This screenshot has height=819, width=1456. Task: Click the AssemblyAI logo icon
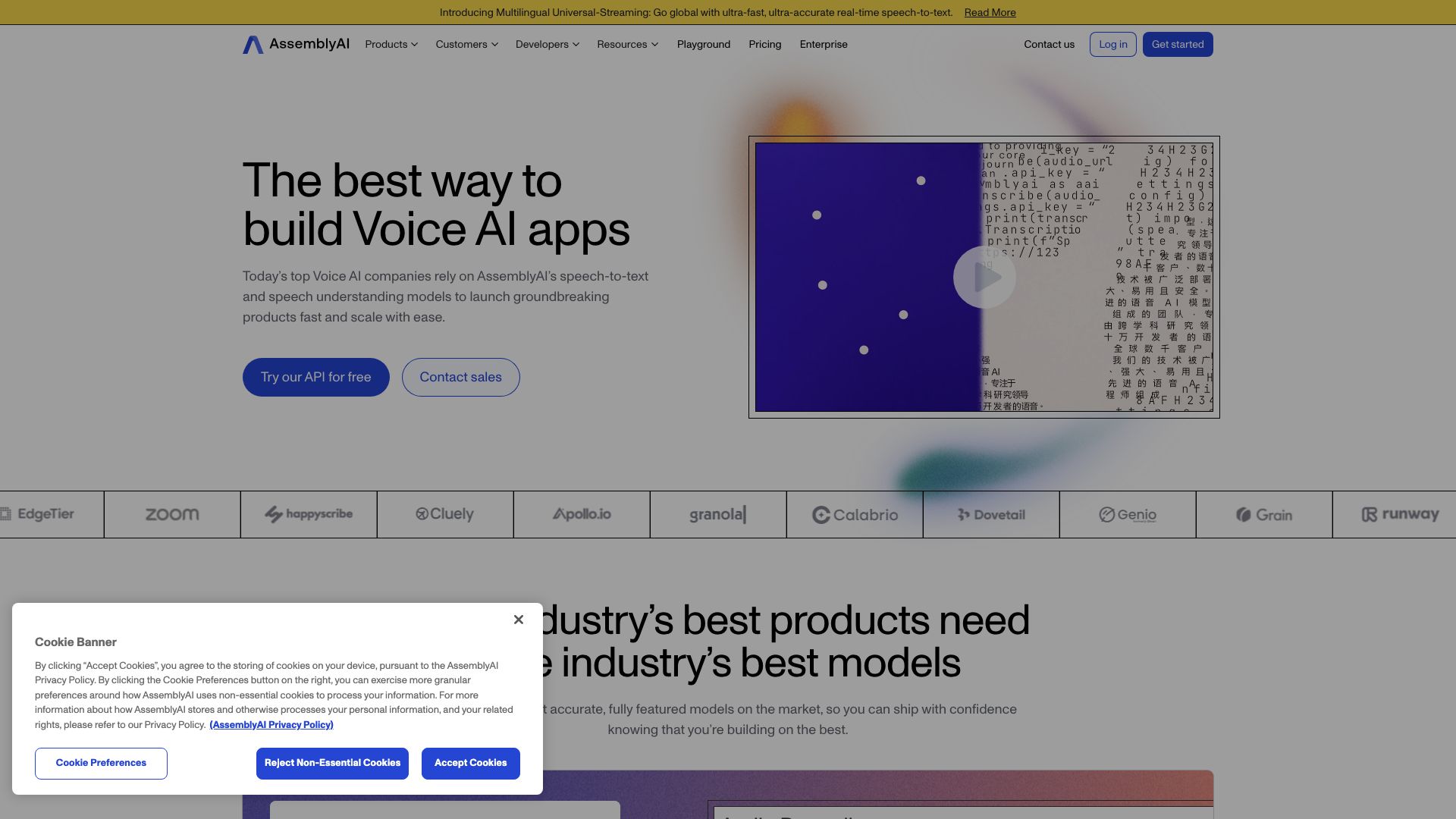coord(253,45)
